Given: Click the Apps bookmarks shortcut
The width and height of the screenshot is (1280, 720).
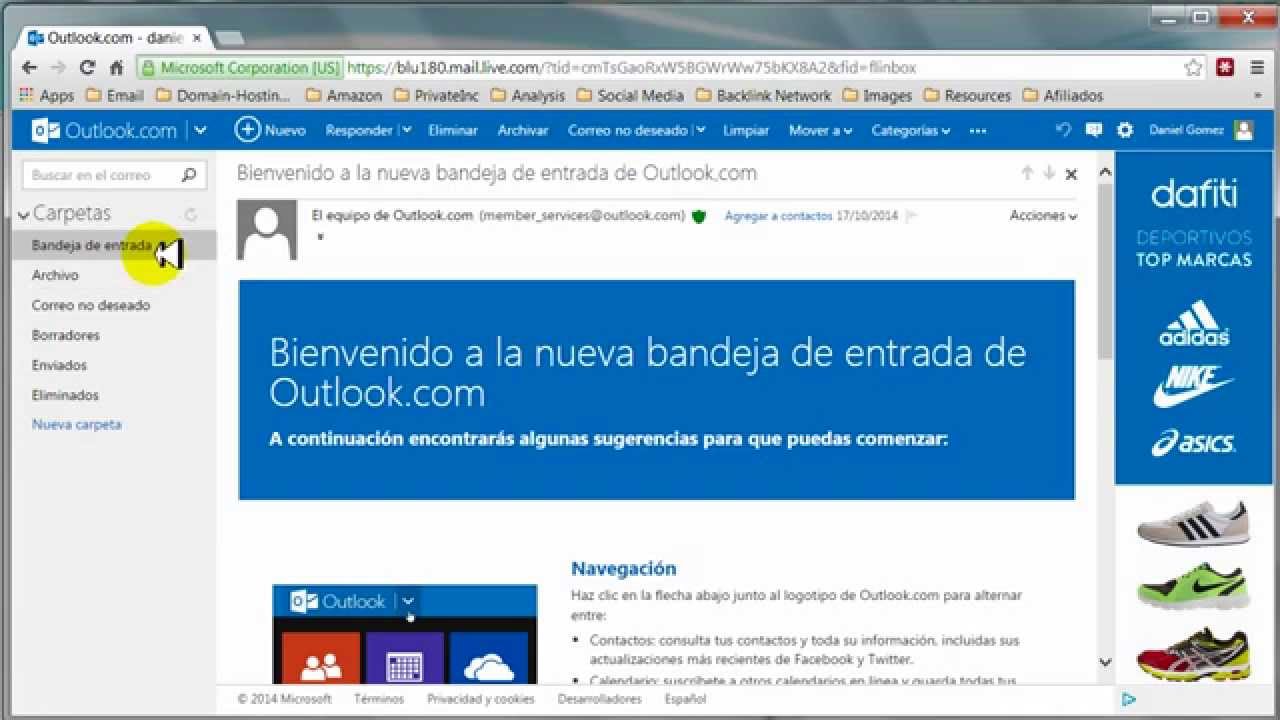Looking at the screenshot, I should tap(47, 96).
